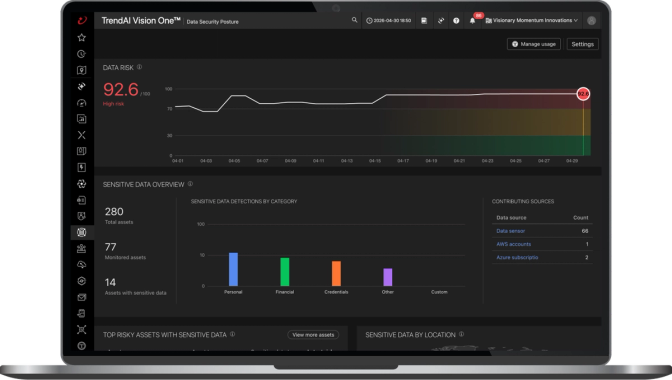Click info icon beside SENSITIVE DATA BY LOCATION
The height and width of the screenshot is (380, 672).
pos(462,335)
